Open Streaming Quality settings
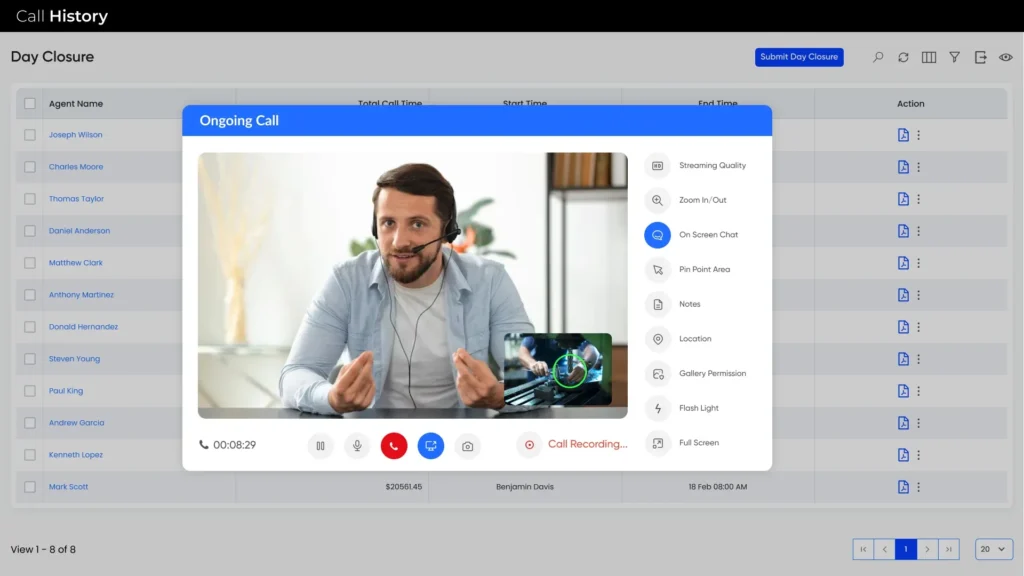Screen dimensions: 1024x576 point(657,166)
